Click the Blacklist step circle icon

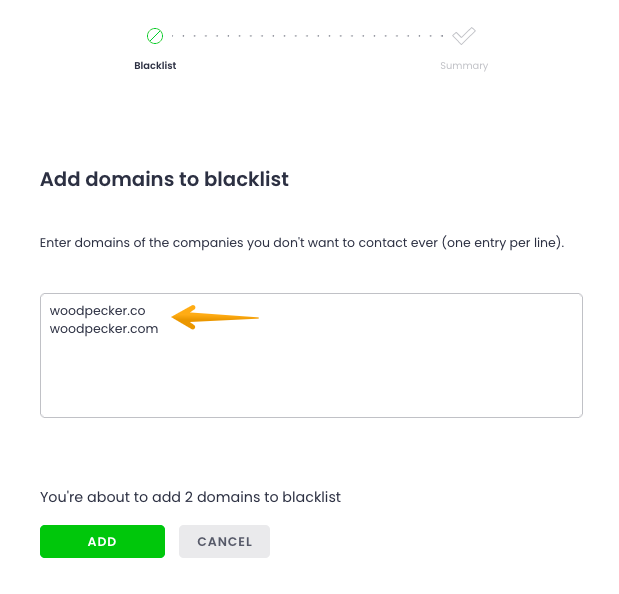154,36
